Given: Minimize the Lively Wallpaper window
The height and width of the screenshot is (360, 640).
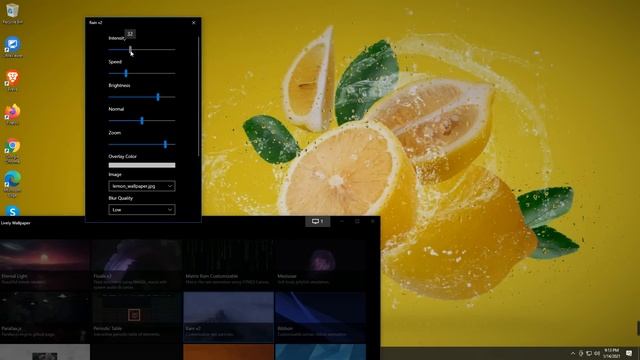Looking at the screenshot, I should (x=342, y=221).
